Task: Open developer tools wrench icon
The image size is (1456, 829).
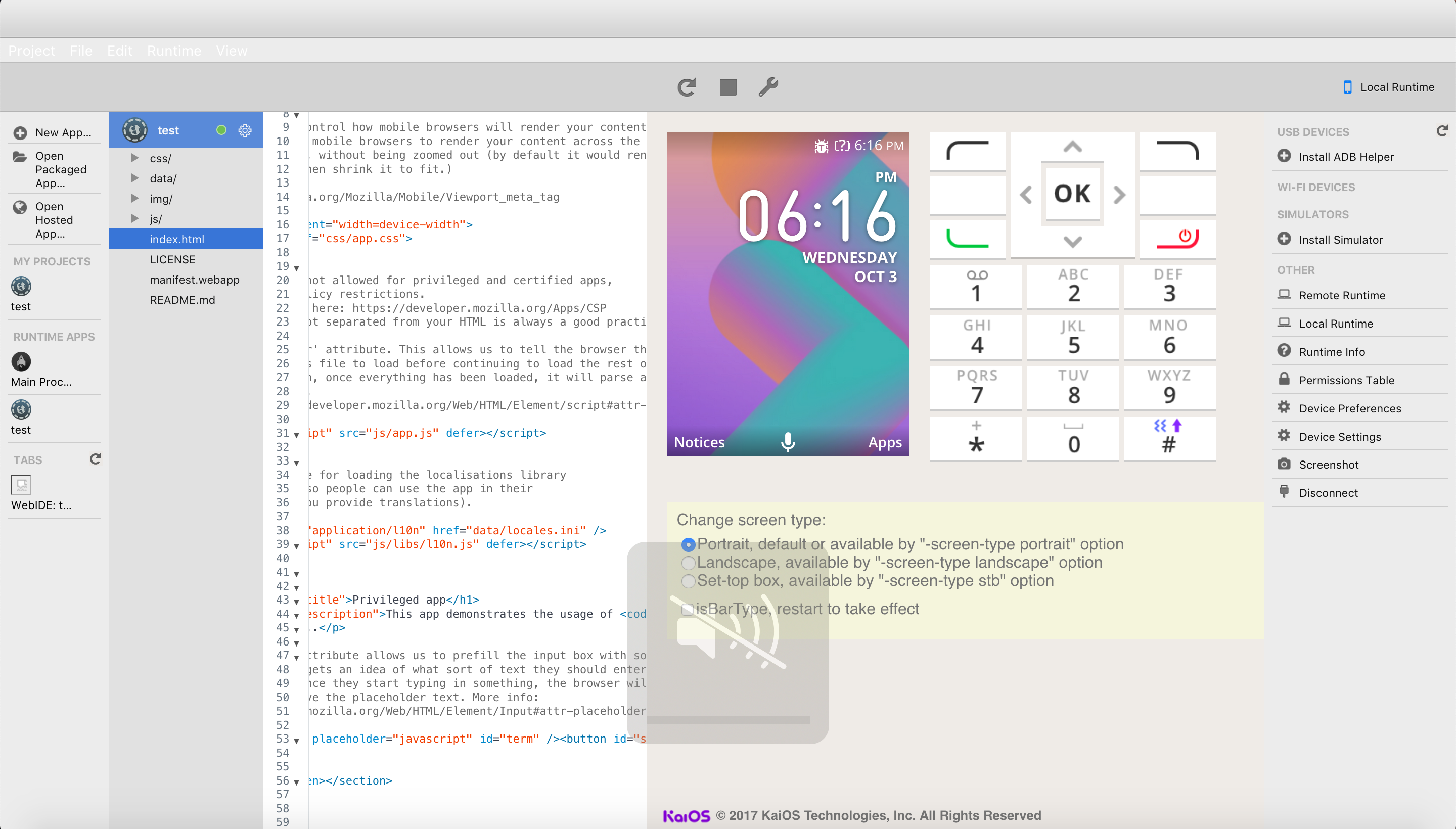Action: (767, 87)
